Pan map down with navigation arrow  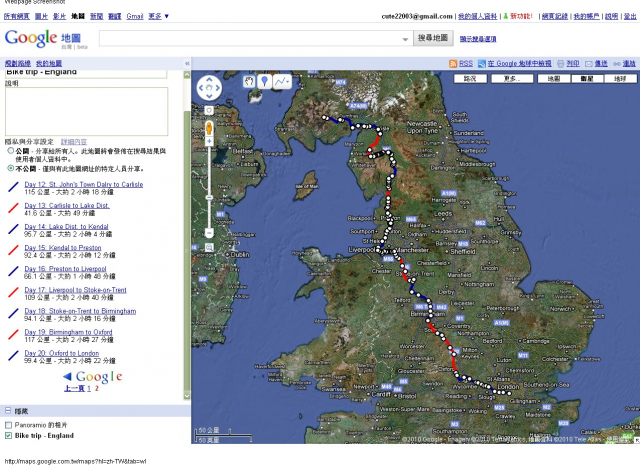pos(209,96)
